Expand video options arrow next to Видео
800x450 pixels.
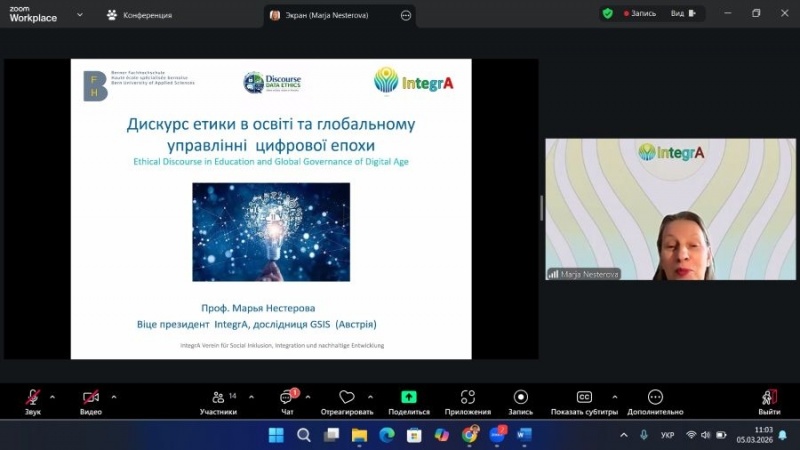pos(114,396)
